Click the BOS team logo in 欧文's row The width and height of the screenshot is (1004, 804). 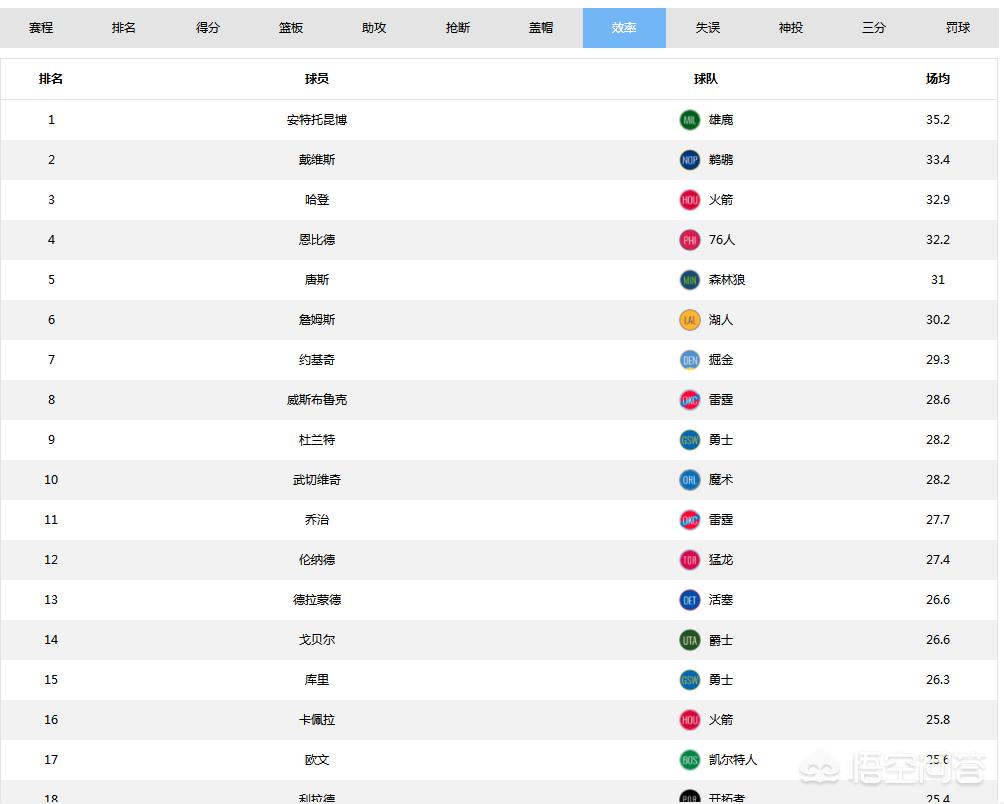pos(690,760)
